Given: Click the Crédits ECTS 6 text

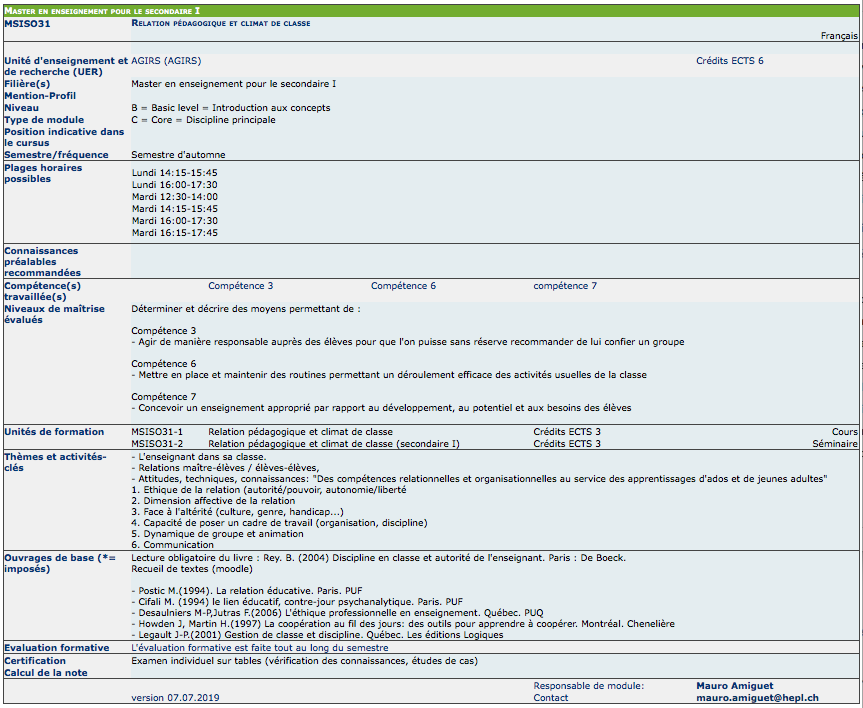Looking at the screenshot, I should click(x=729, y=61).
